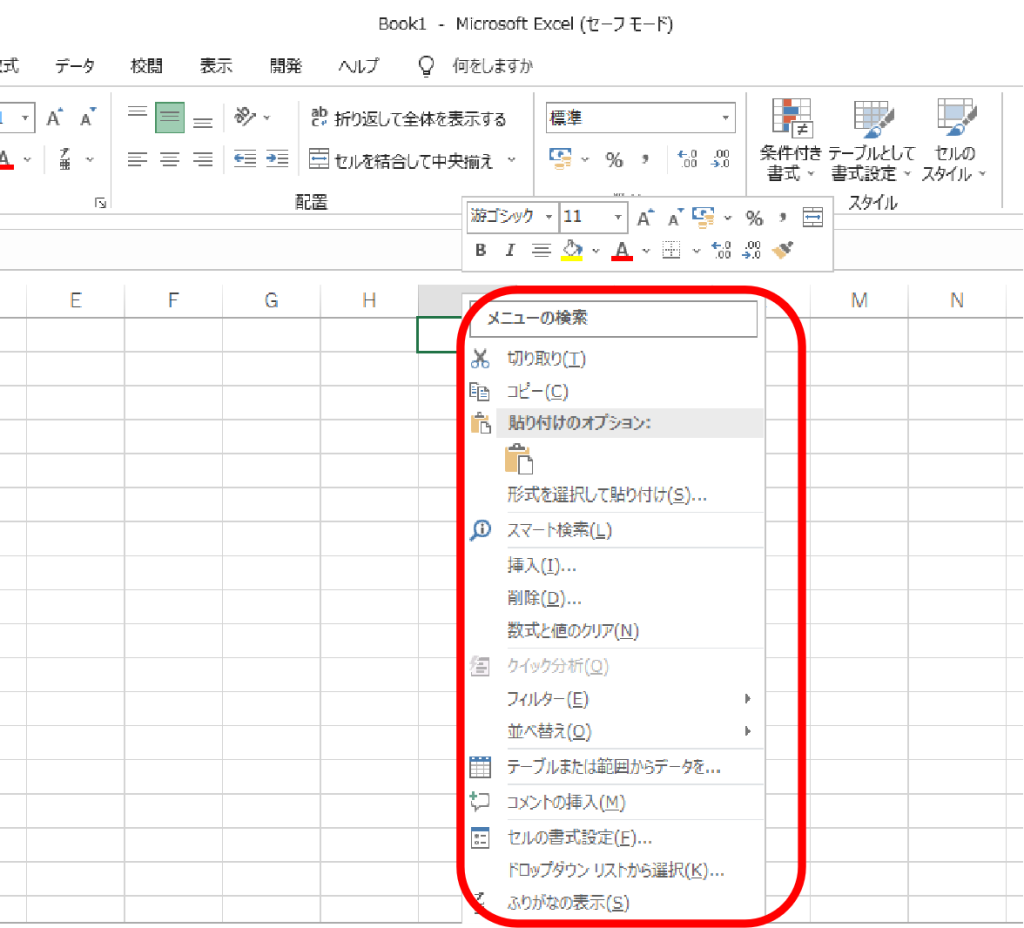This screenshot has height=928, width=1024.
Task: Open Conditional Formatting (条件付き書式) in ribbon
Action: [790, 140]
